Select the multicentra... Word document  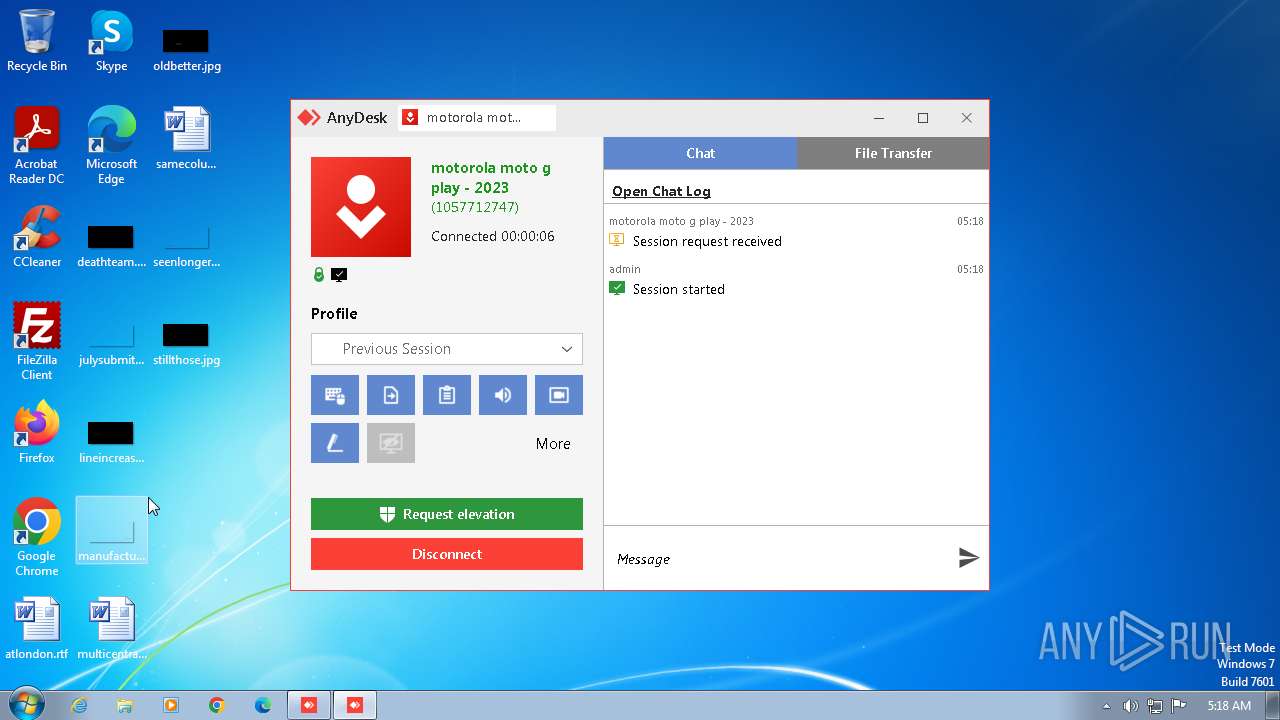coord(111,629)
